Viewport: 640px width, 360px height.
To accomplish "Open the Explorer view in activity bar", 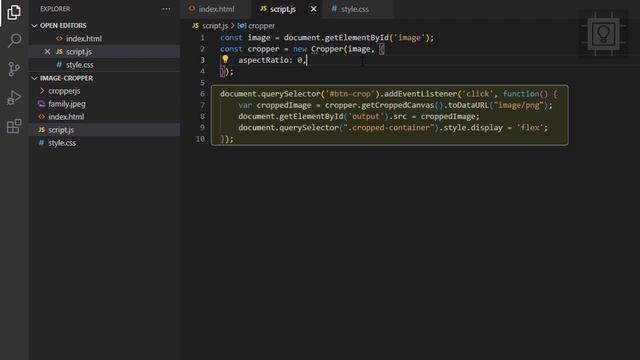I will coord(14,12).
